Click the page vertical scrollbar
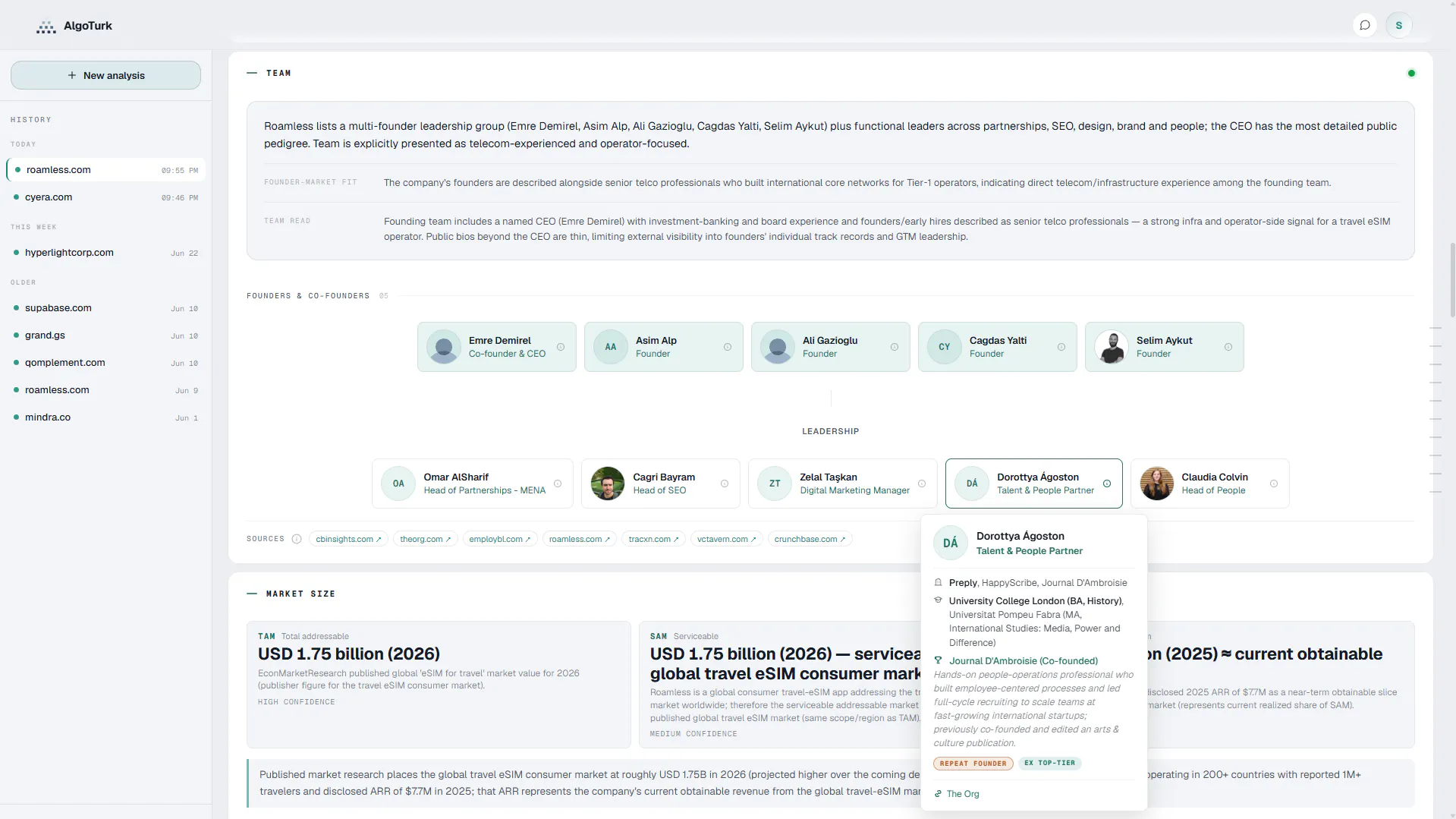Viewport: 1456px width, 819px height. pyautogui.click(x=1452, y=279)
